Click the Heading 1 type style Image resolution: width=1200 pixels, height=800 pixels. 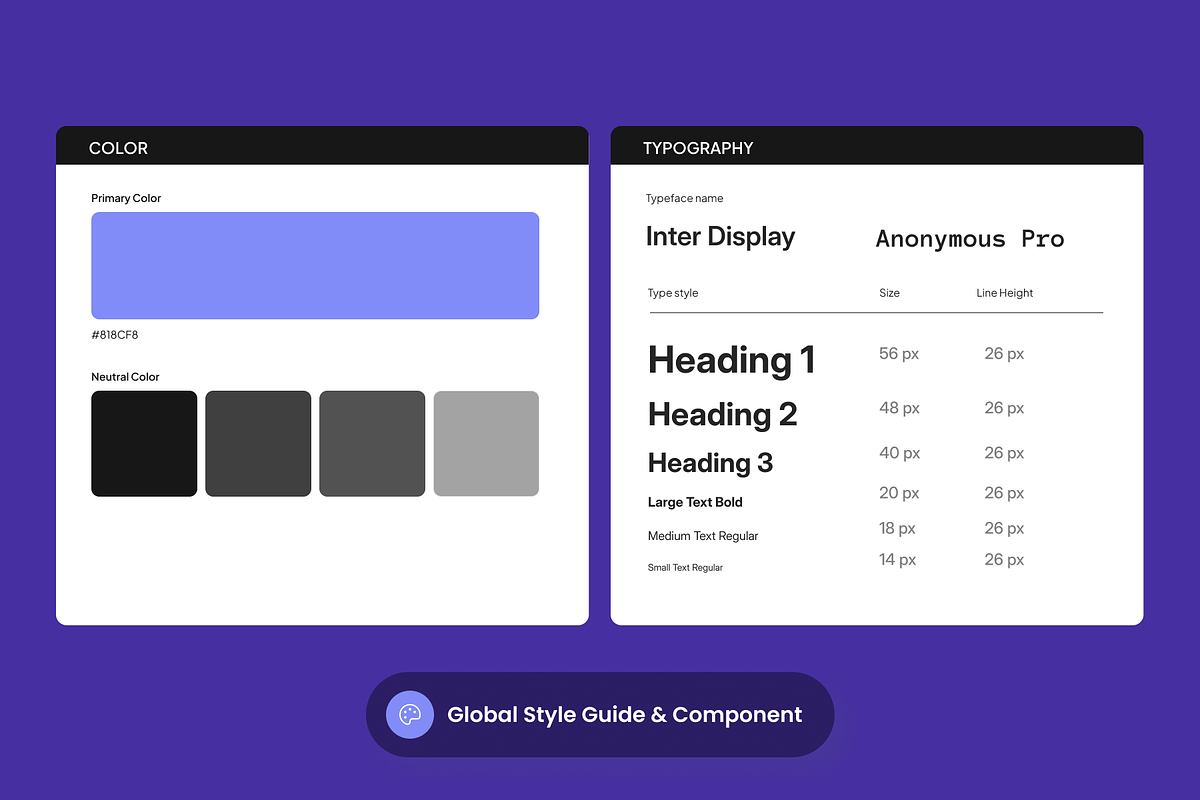click(x=732, y=360)
